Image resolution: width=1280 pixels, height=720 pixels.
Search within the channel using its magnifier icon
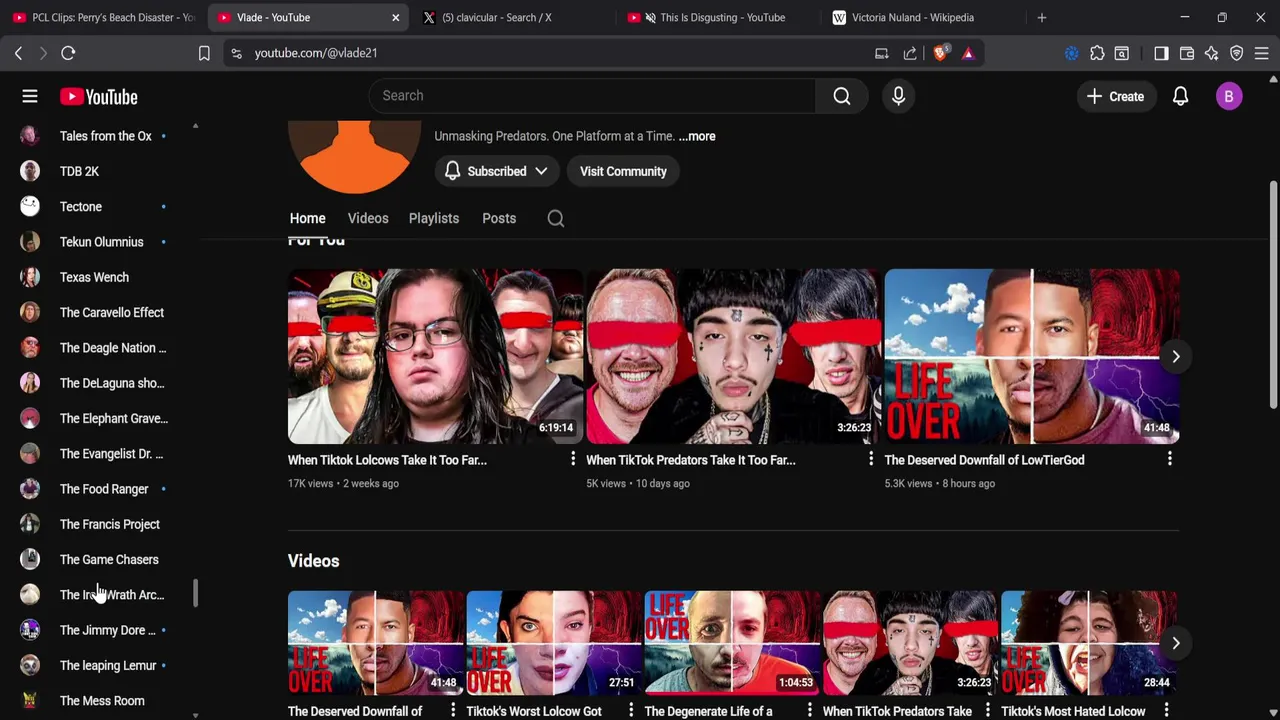[x=556, y=218]
